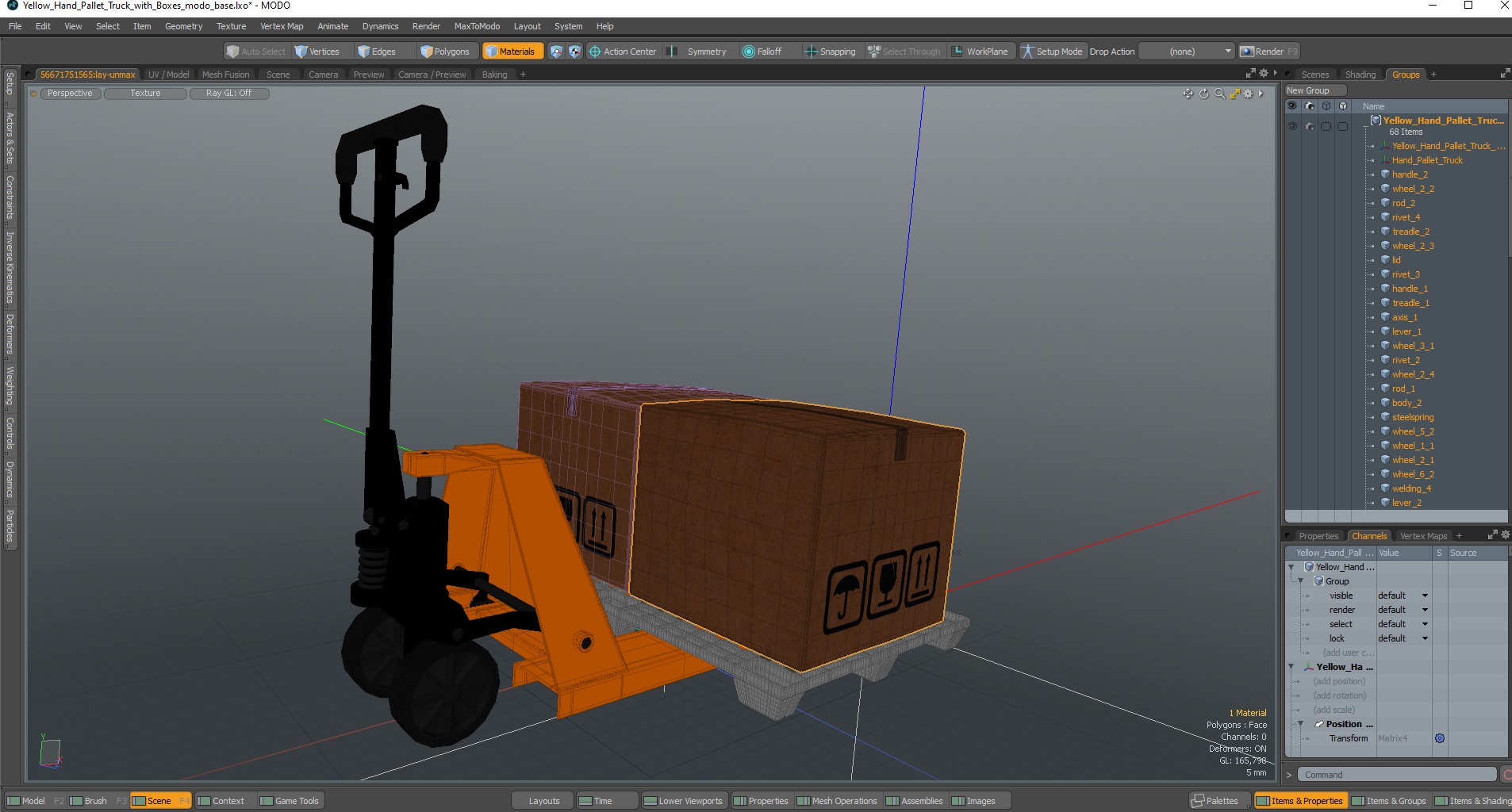The height and width of the screenshot is (812, 1512).
Task: Open Channels panel gear settings
Action: [1505, 535]
